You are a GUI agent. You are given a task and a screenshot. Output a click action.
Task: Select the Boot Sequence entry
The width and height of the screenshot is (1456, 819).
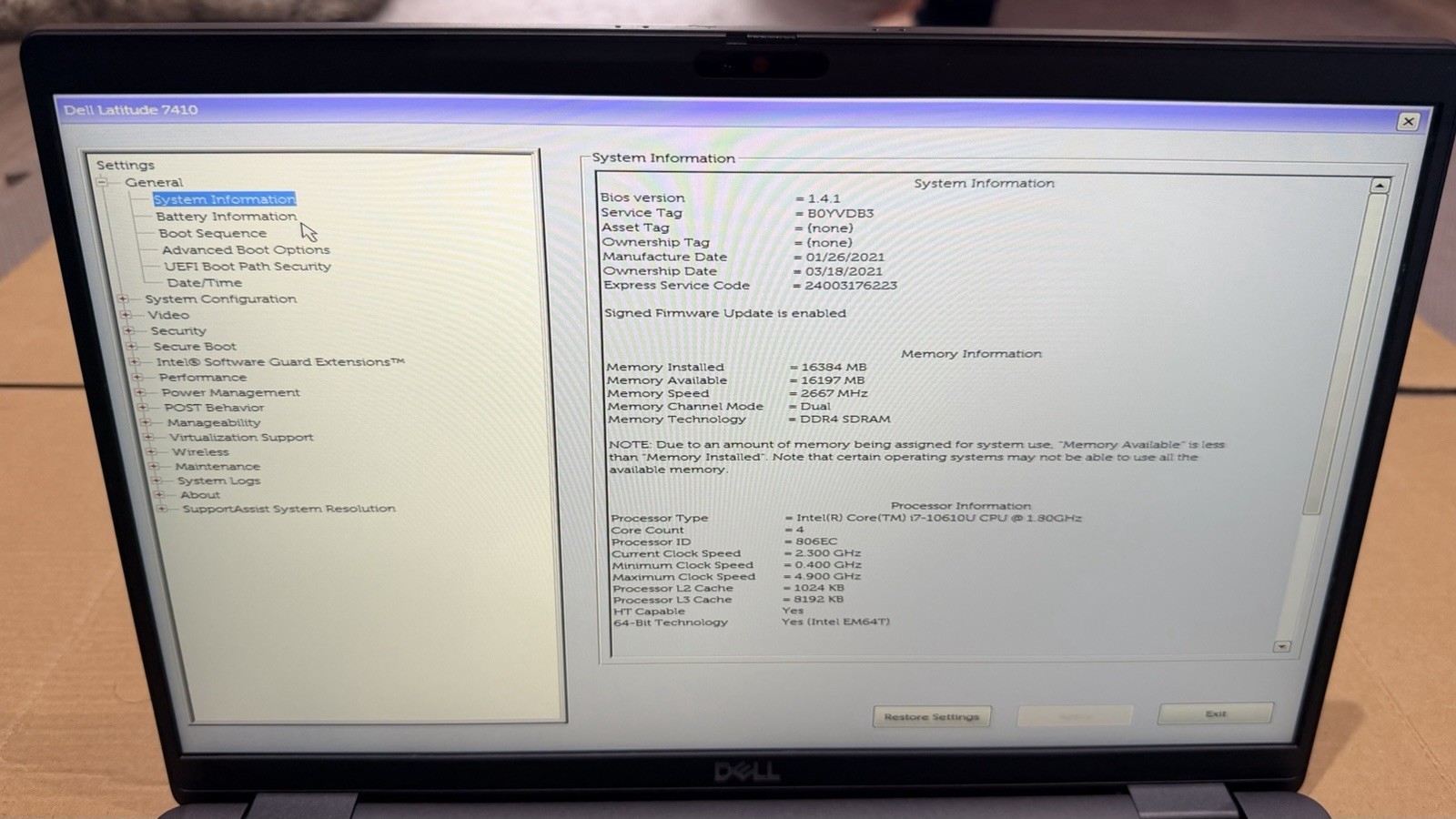(212, 233)
